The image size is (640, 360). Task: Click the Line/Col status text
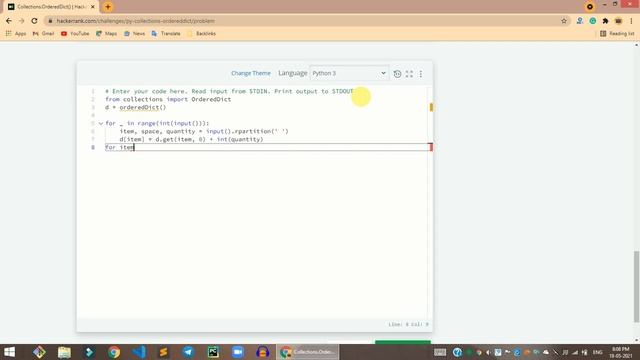click(x=408, y=324)
